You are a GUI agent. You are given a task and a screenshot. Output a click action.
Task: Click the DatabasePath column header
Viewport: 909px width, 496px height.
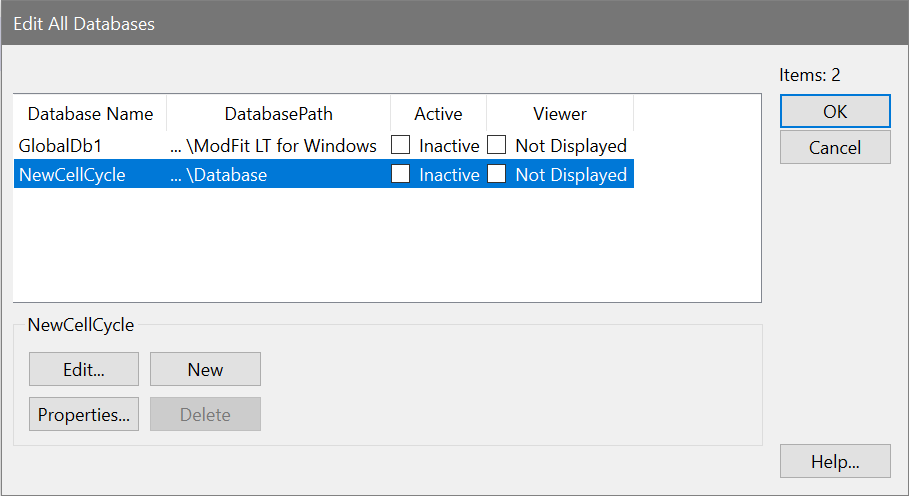pos(278,114)
